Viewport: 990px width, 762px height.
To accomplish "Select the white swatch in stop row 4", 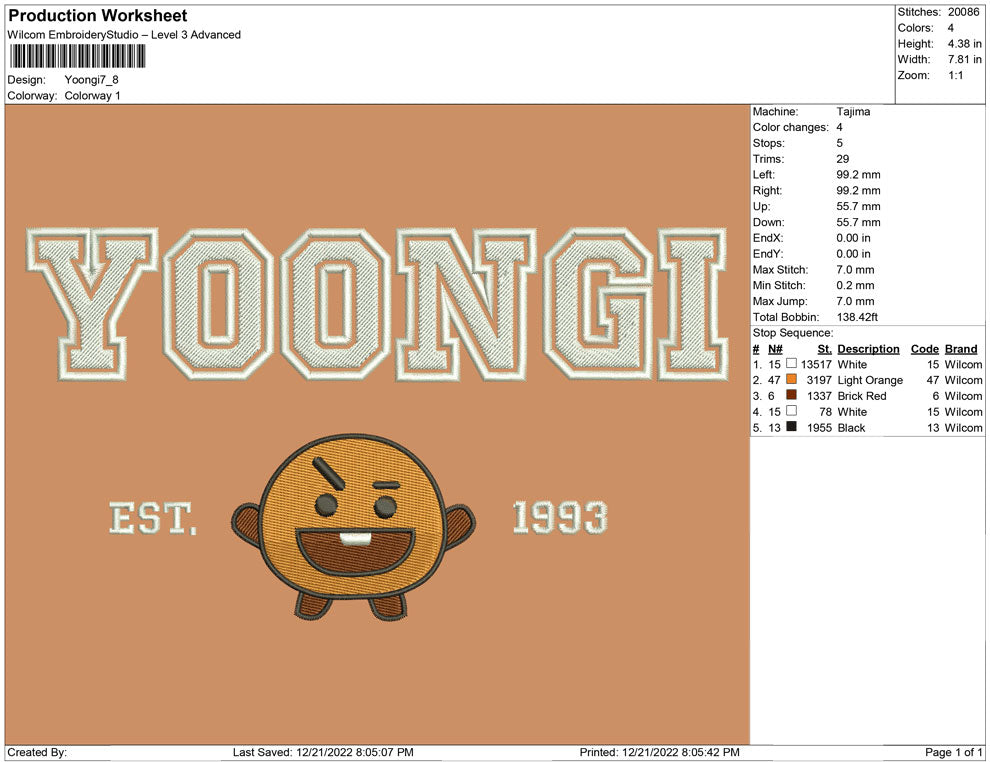I will point(791,412).
